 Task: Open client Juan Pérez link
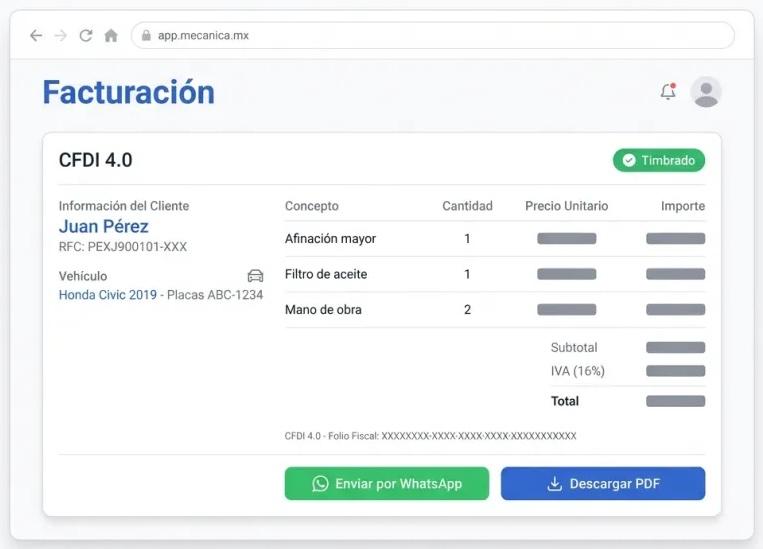(104, 226)
